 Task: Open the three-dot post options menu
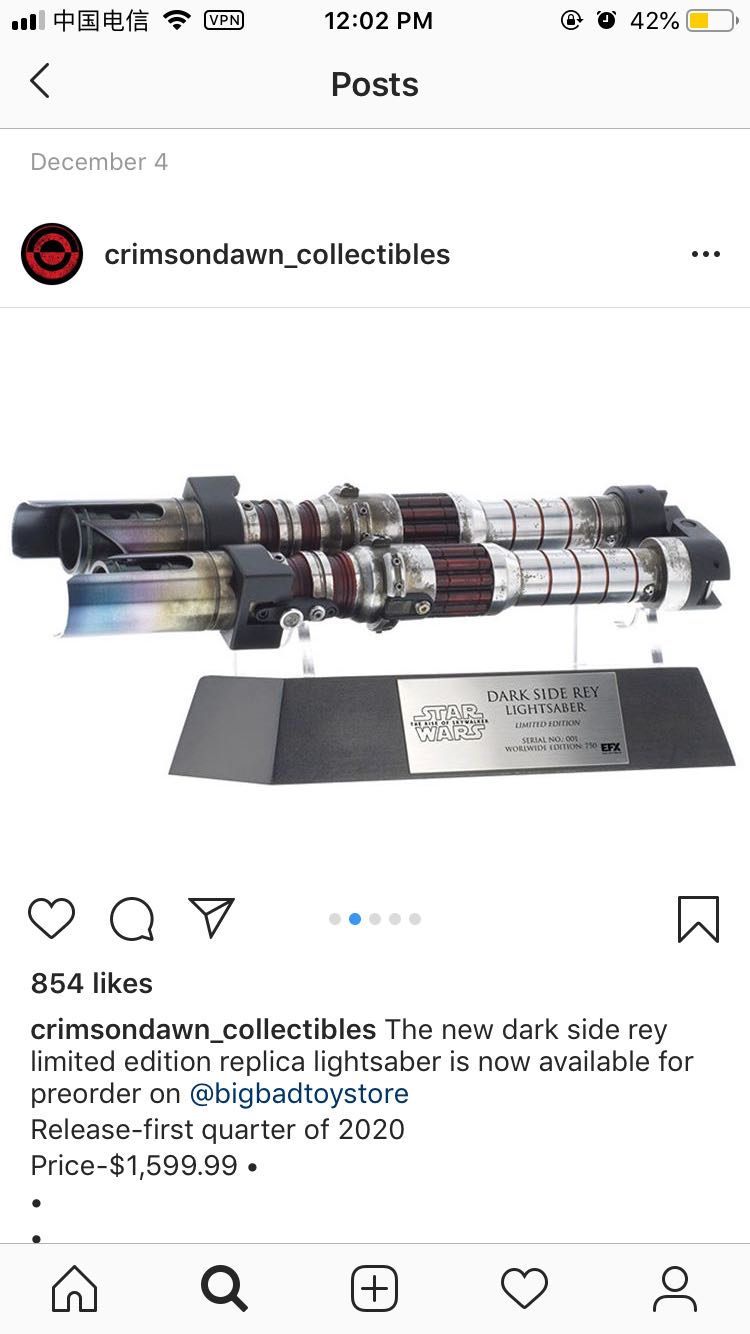point(706,255)
